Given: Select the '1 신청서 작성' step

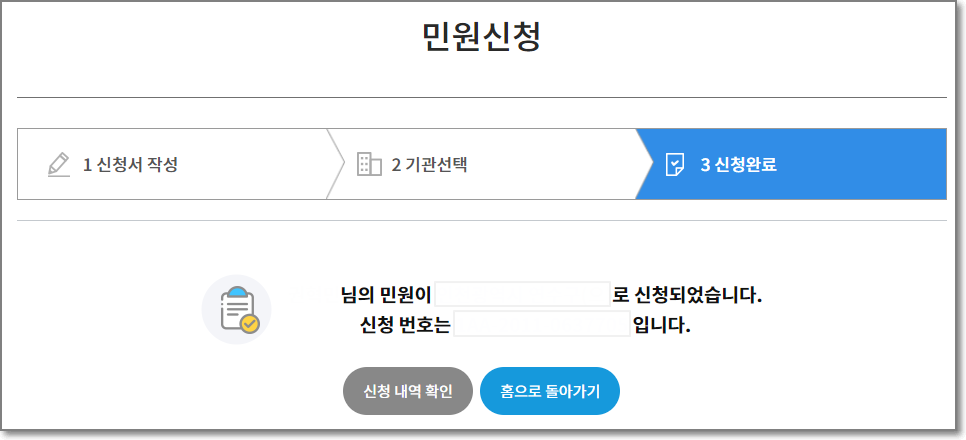Looking at the screenshot, I should 172,164.
